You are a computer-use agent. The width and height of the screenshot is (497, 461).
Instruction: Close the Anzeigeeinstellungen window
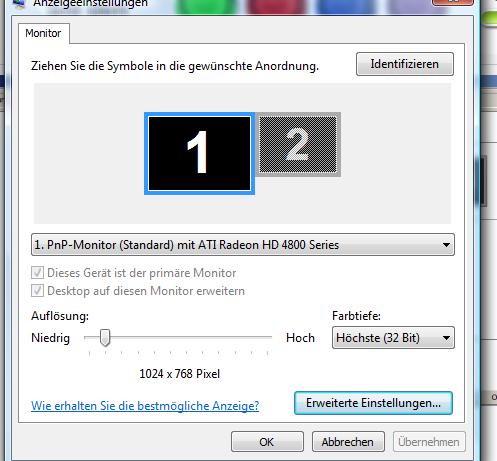[453, 2]
